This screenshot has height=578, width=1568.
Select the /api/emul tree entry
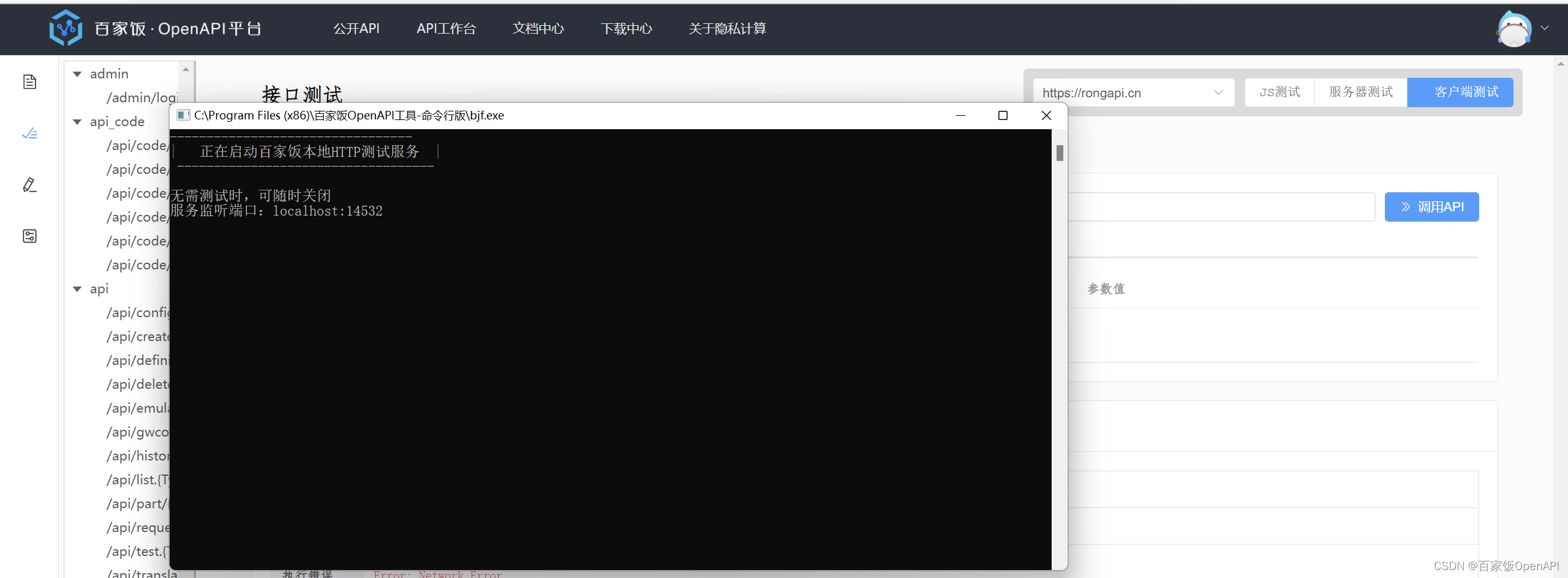(138, 408)
